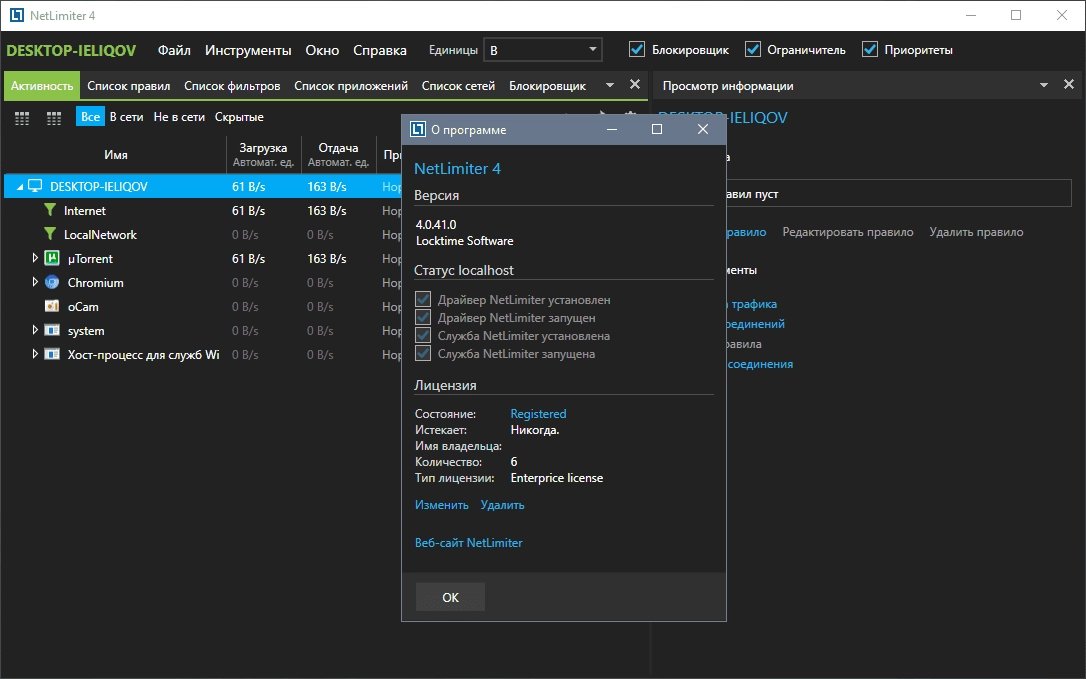Click the Удалить license link
This screenshot has height=679, width=1086.
(x=502, y=505)
